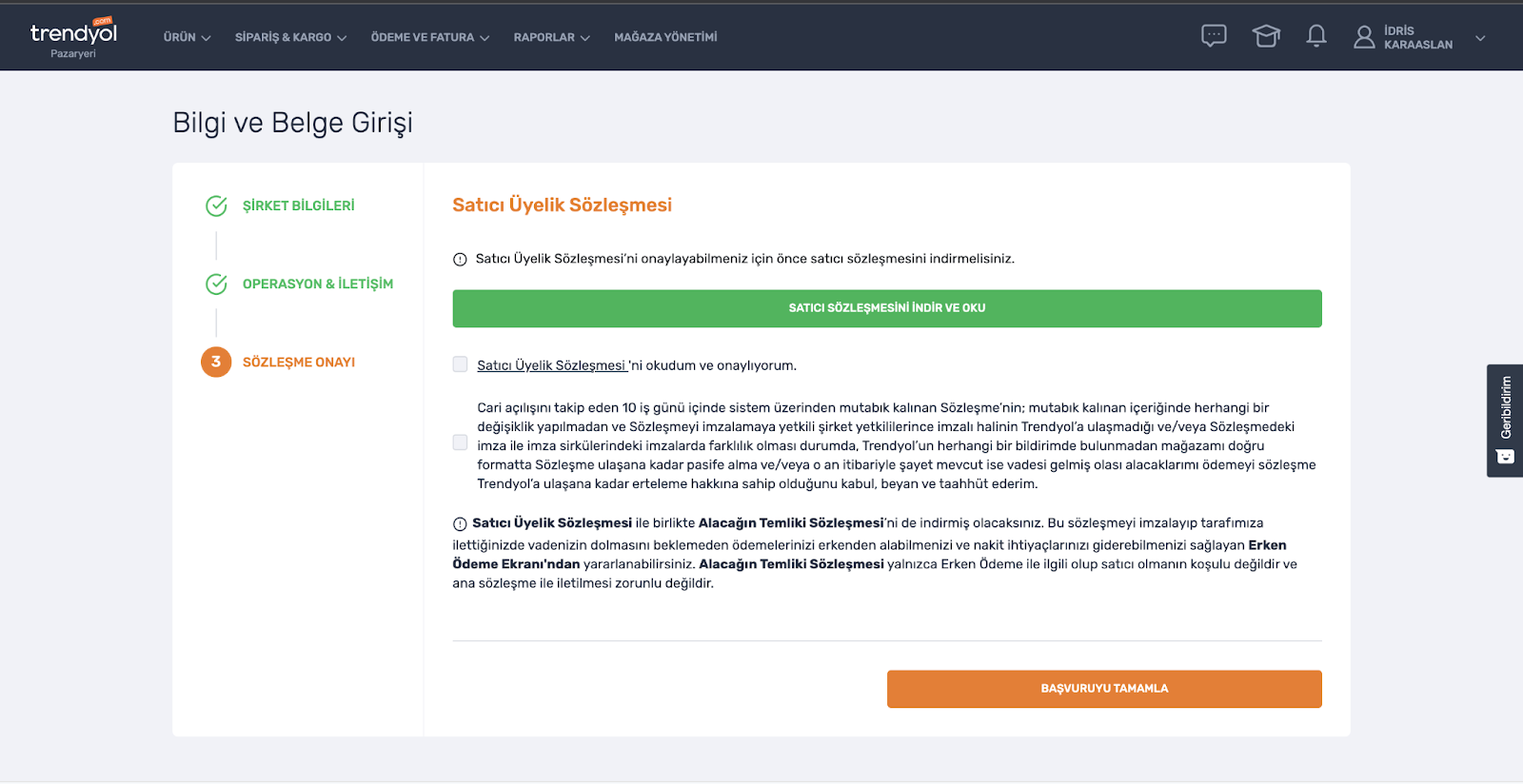Open the underlined Satıcı Üyelik Sözleşmesi link
This screenshot has height=784, width=1523.
(x=552, y=365)
